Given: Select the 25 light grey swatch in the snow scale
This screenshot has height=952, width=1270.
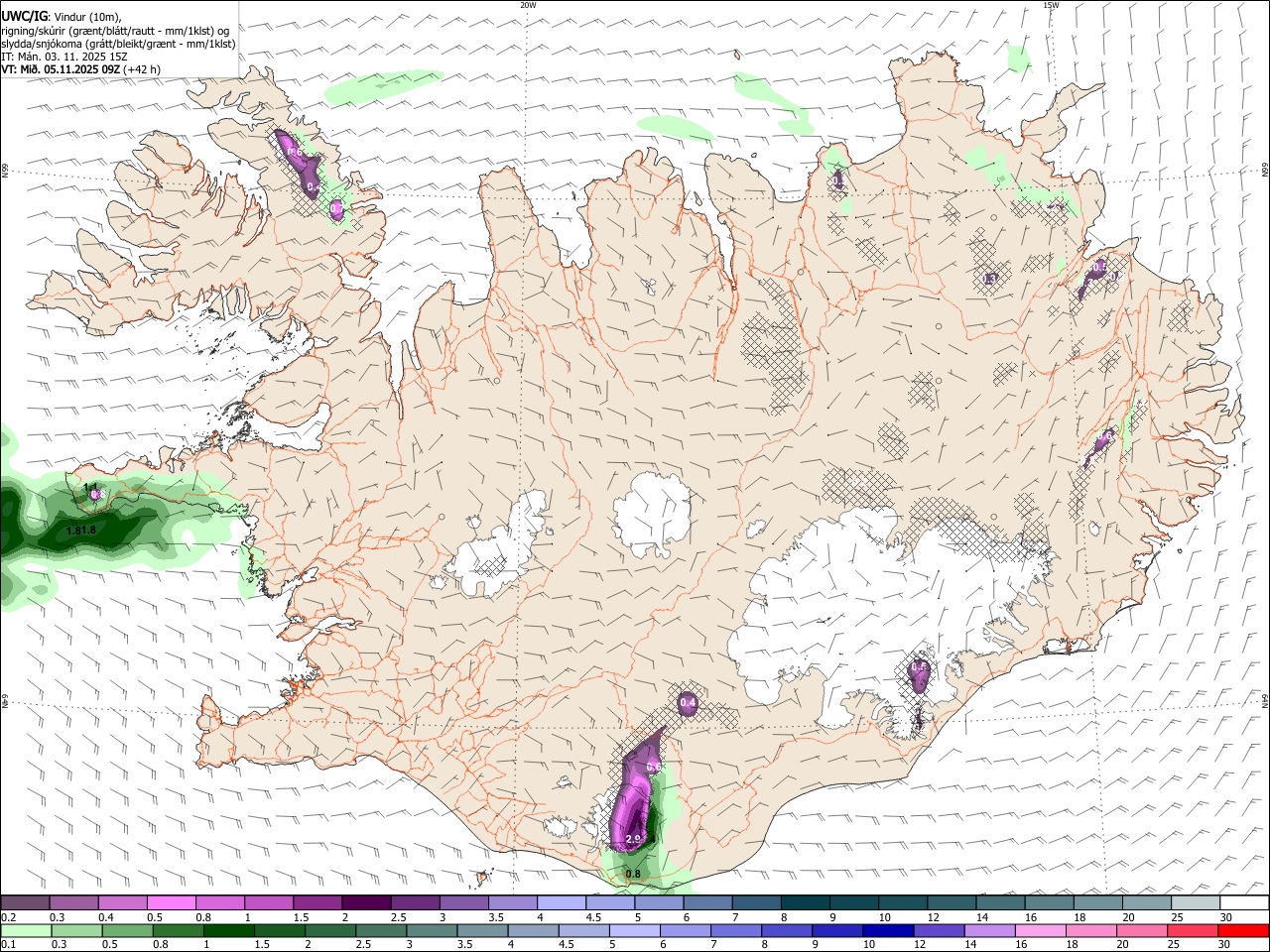Looking at the screenshot, I should [x=1195, y=903].
